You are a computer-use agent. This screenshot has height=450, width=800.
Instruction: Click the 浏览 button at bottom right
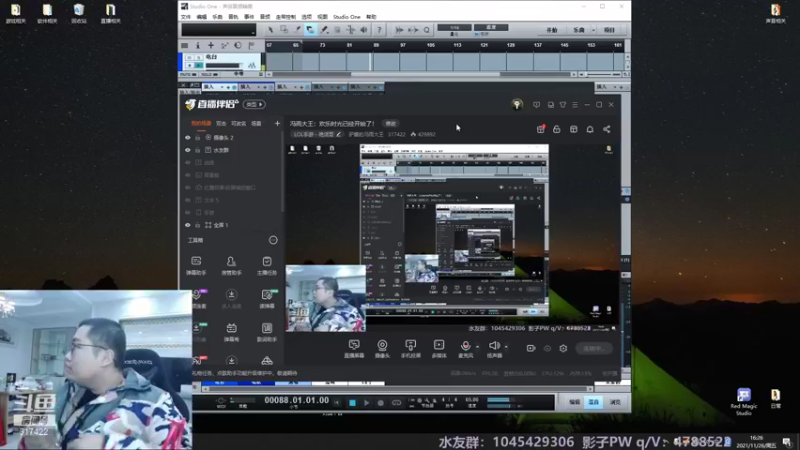(x=615, y=403)
